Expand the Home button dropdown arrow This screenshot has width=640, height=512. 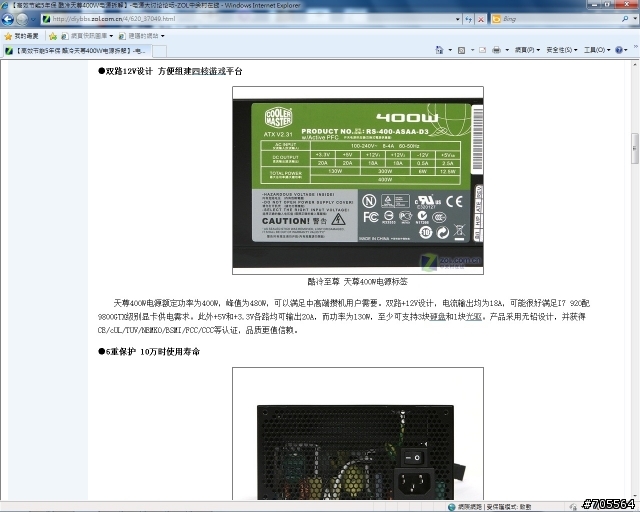coord(450,50)
